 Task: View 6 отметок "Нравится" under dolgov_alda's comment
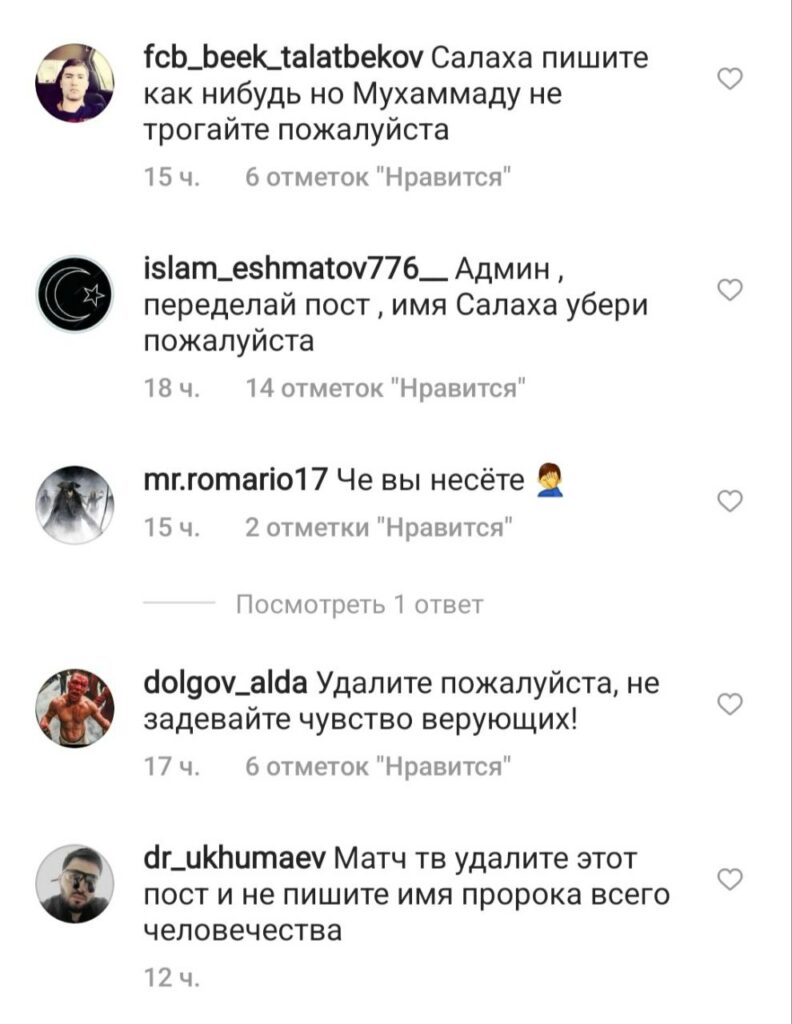(378, 766)
